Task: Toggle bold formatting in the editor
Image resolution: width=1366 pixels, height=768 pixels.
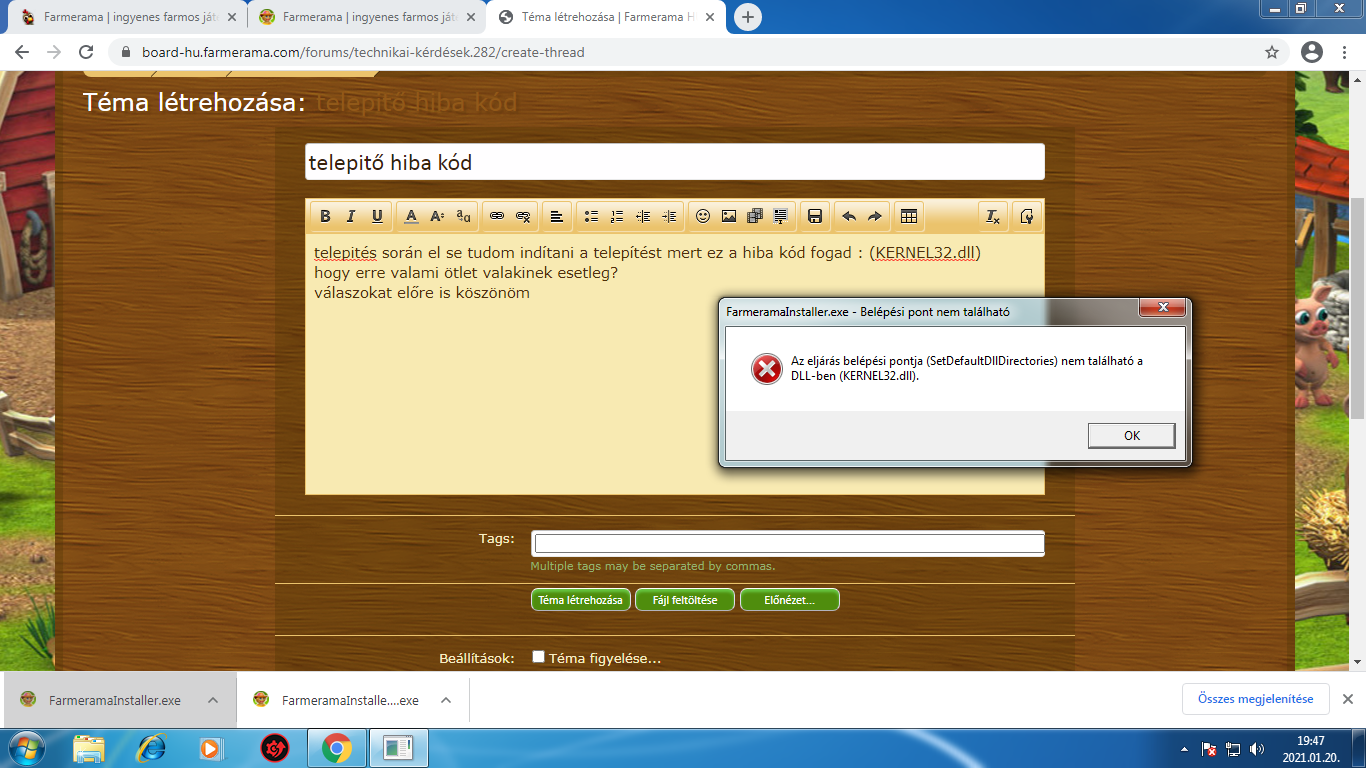Action: tap(325, 216)
